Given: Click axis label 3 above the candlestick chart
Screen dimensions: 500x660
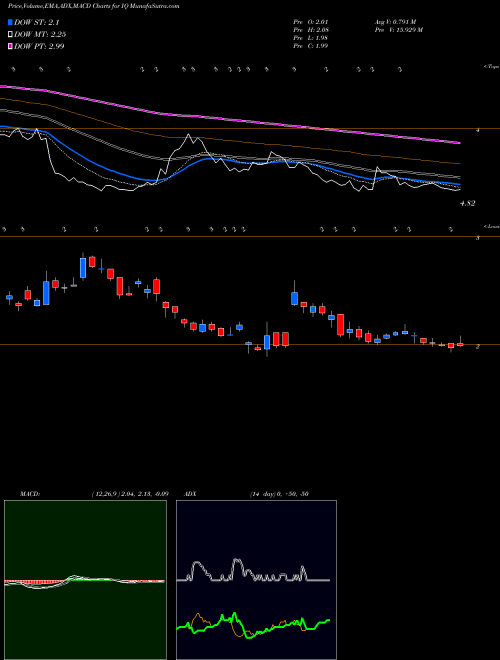Looking at the screenshot, I should (x=478, y=238).
